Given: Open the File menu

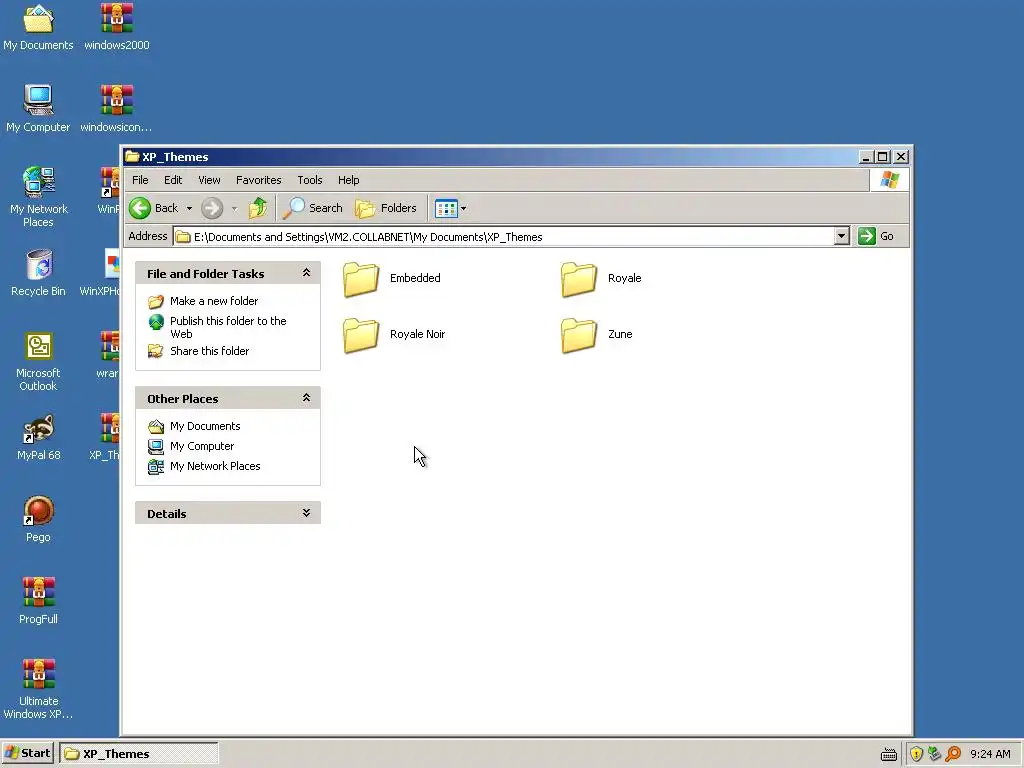Looking at the screenshot, I should click(140, 180).
